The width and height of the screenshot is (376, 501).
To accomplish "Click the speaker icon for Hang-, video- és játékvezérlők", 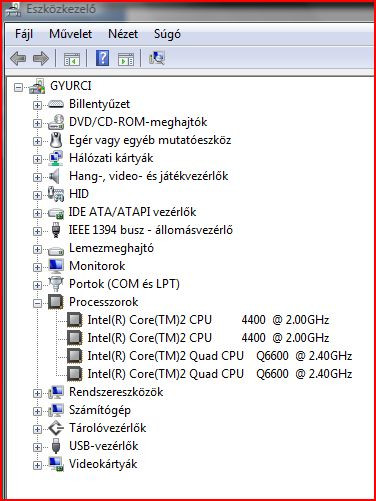I will tap(55, 176).
